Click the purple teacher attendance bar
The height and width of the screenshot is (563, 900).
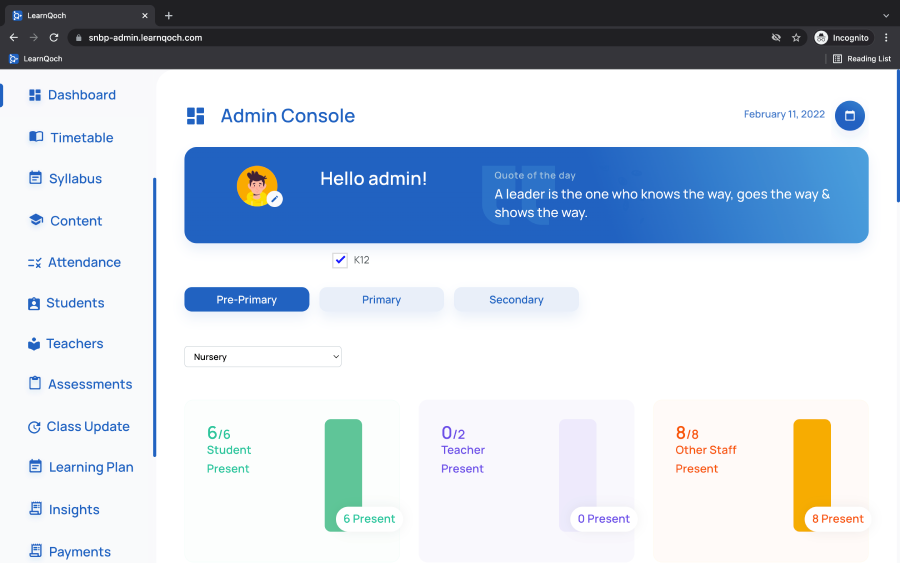(577, 475)
